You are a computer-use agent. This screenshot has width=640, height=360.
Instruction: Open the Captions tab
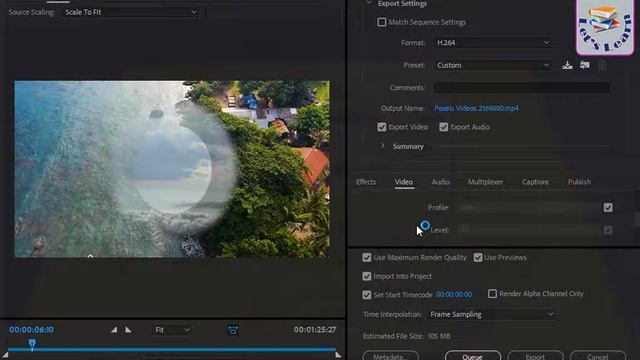pyautogui.click(x=535, y=182)
